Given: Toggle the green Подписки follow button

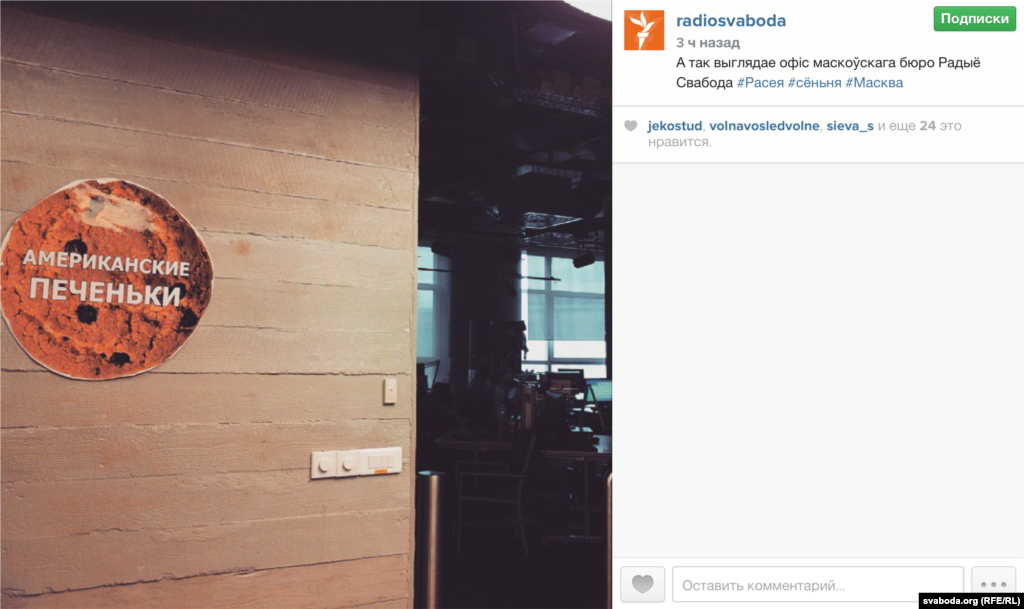Looking at the screenshot, I should [974, 19].
